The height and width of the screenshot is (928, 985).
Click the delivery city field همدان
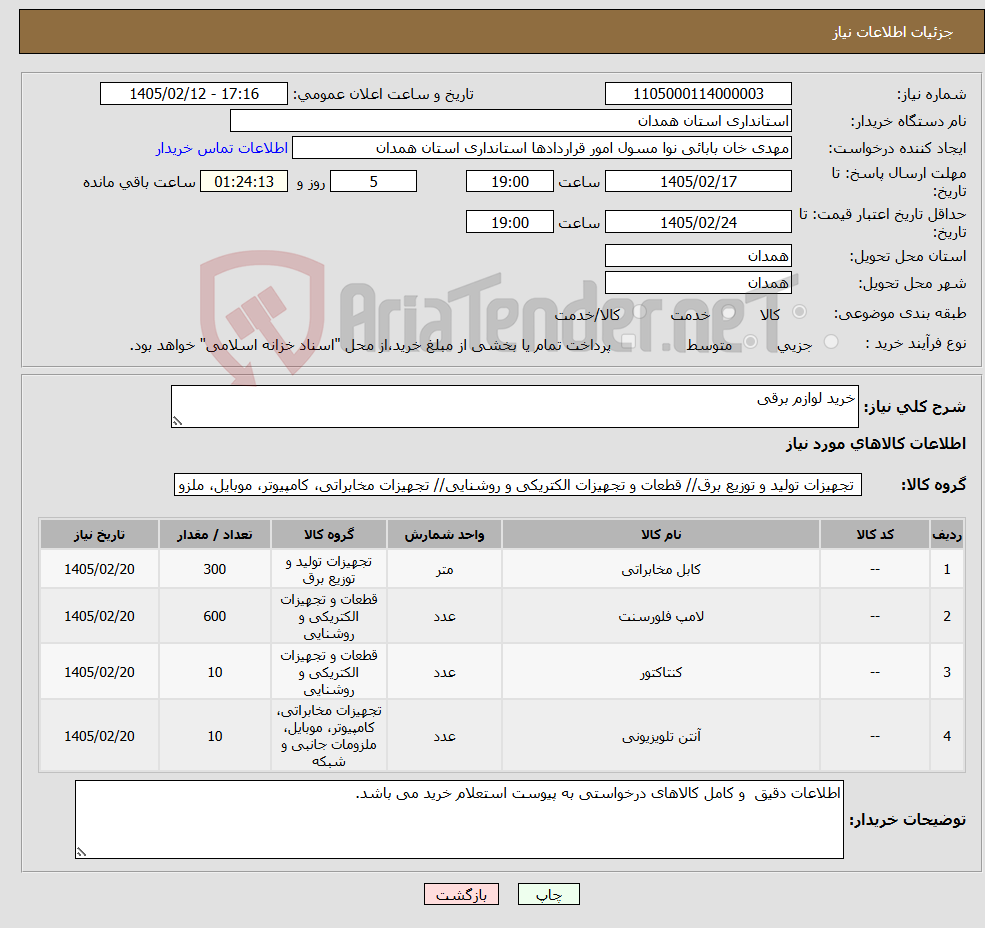698,283
